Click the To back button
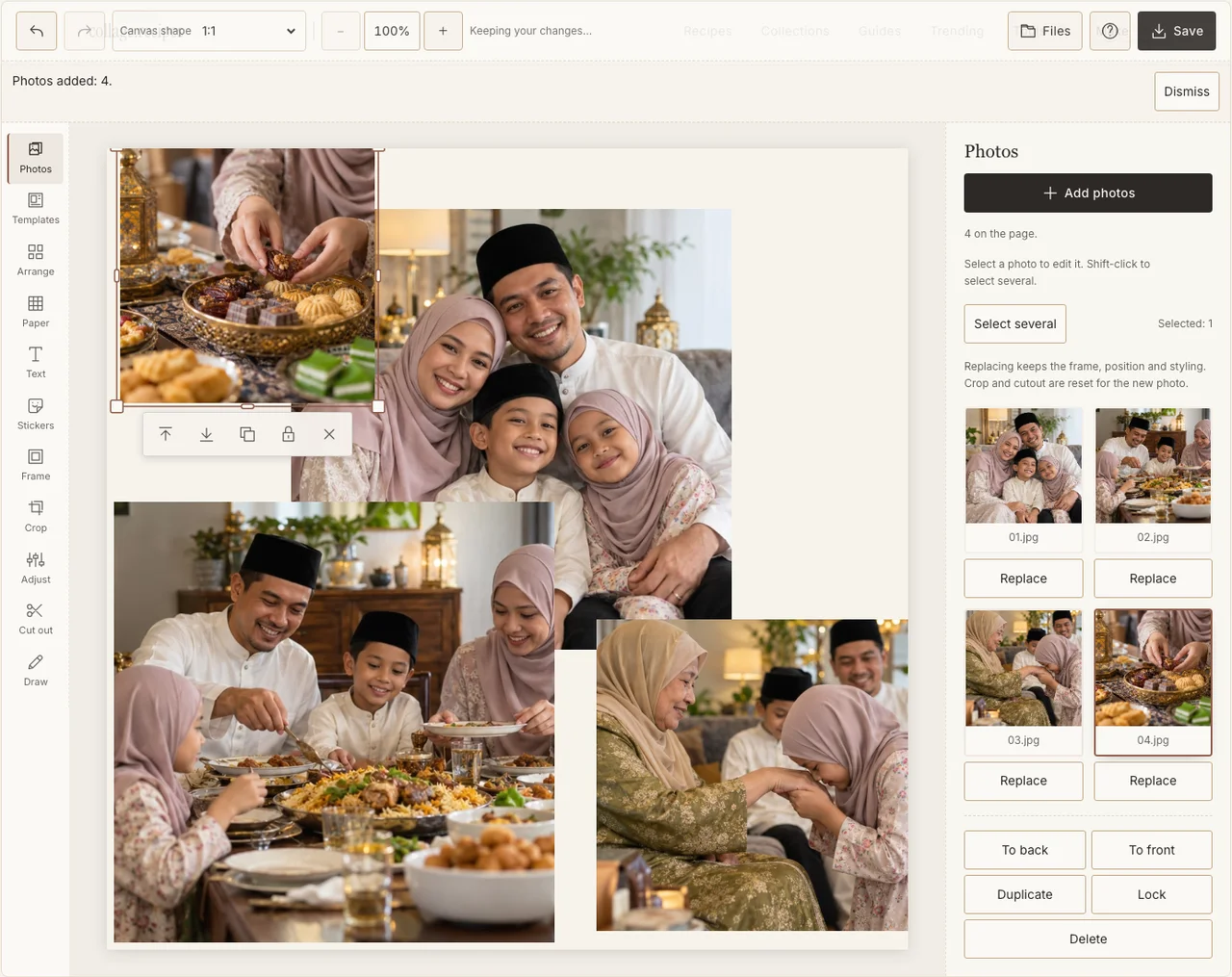The width and height of the screenshot is (1232, 977). tap(1025, 850)
